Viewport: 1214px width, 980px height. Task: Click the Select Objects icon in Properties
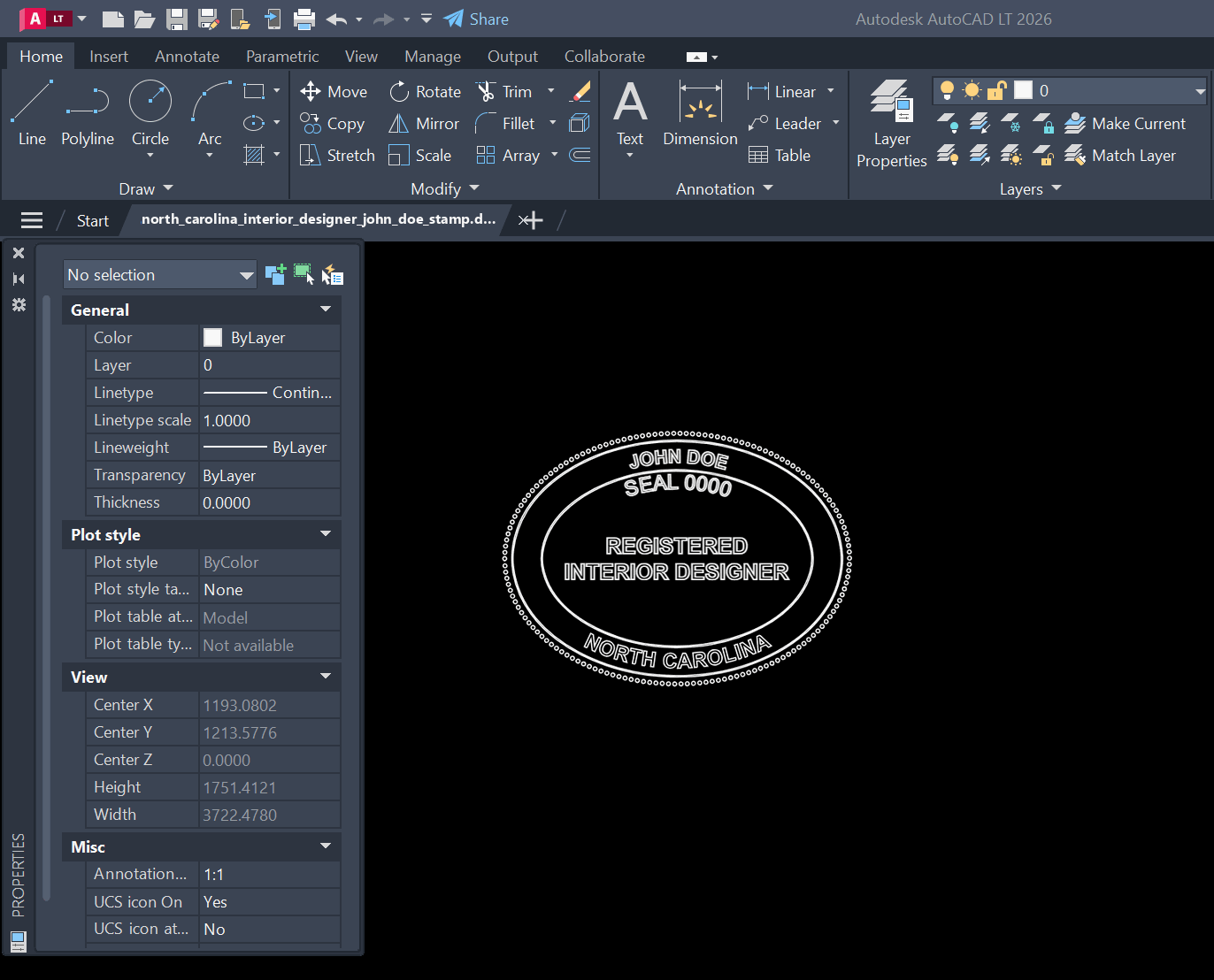(303, 274)
